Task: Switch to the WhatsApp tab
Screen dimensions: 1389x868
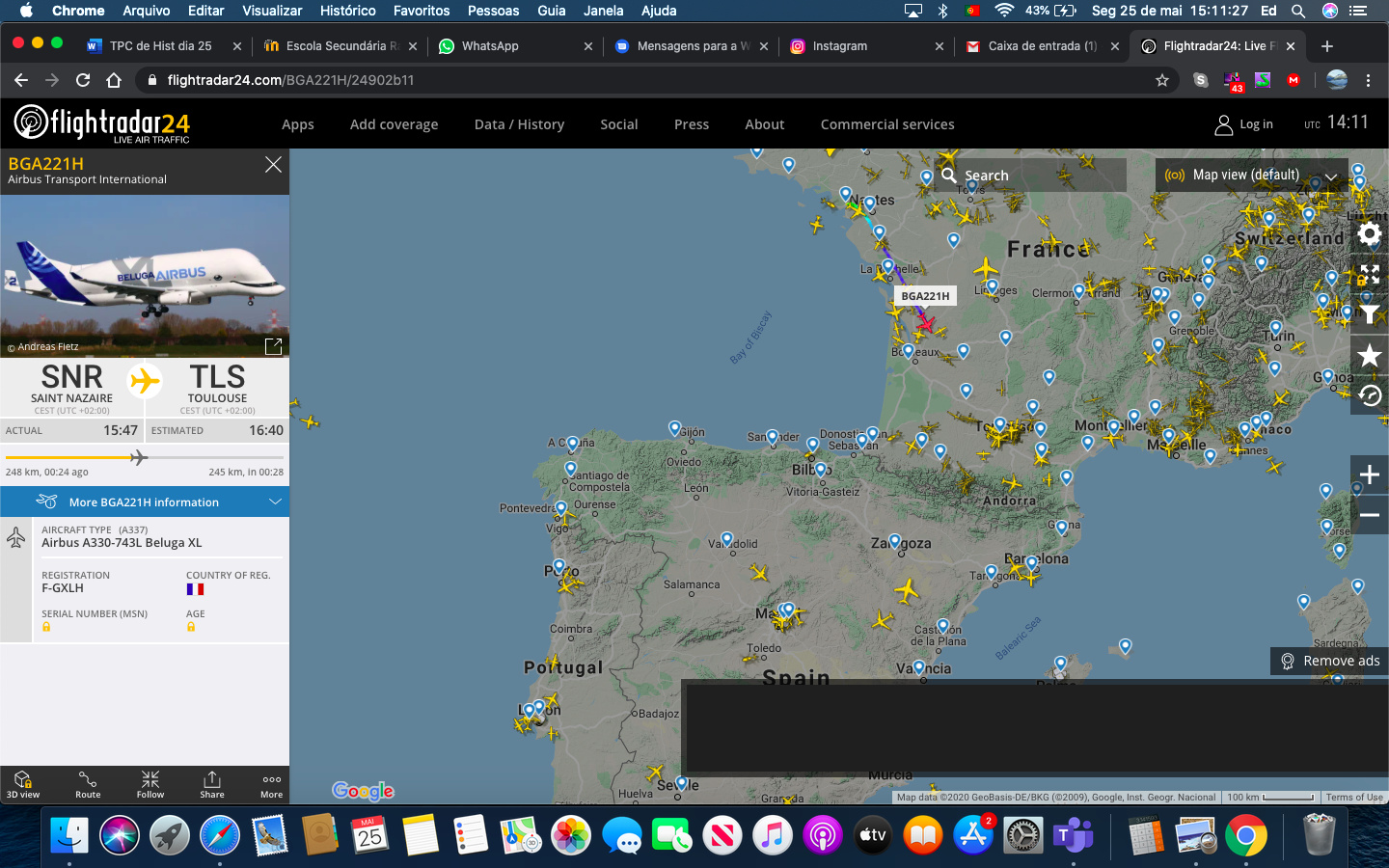Action: 515,45
